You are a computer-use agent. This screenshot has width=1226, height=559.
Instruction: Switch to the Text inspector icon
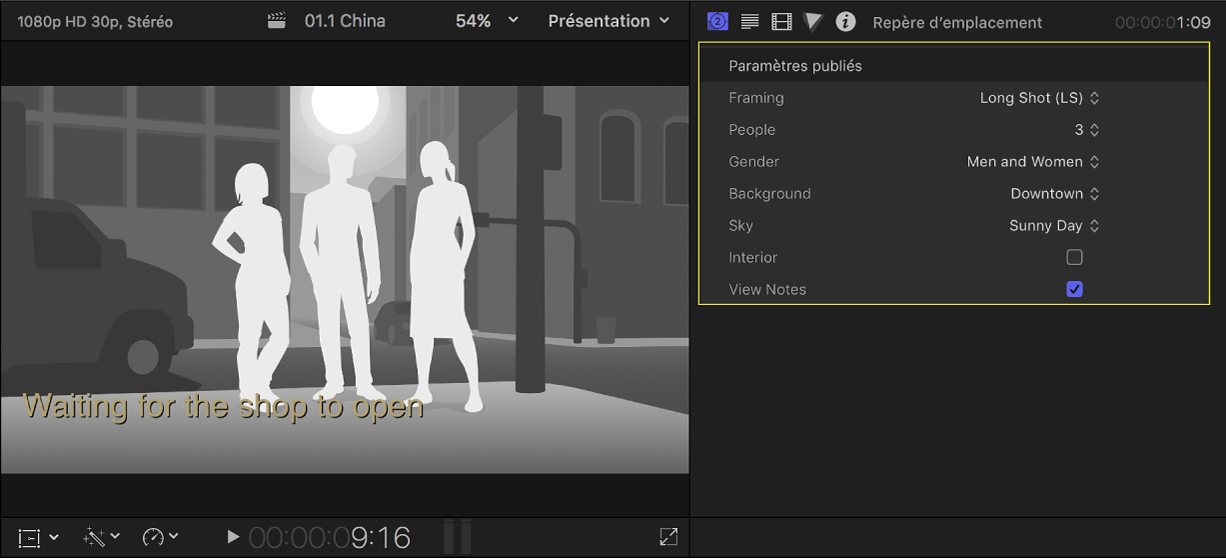[x=749, y=21]
